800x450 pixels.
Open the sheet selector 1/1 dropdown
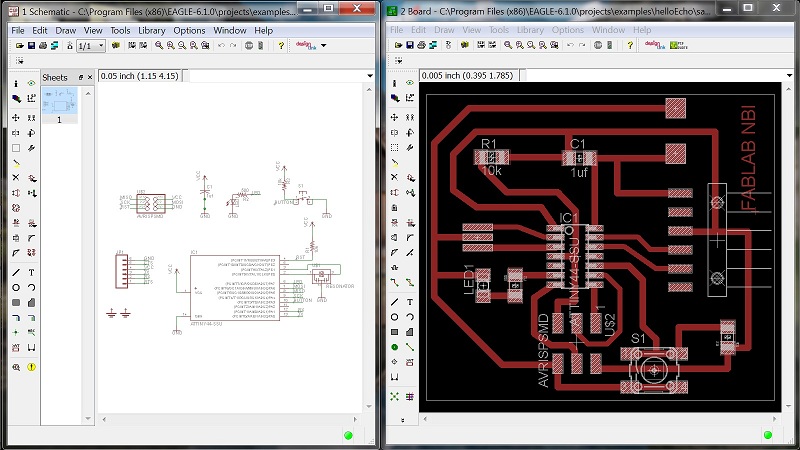tap(100, 46)
